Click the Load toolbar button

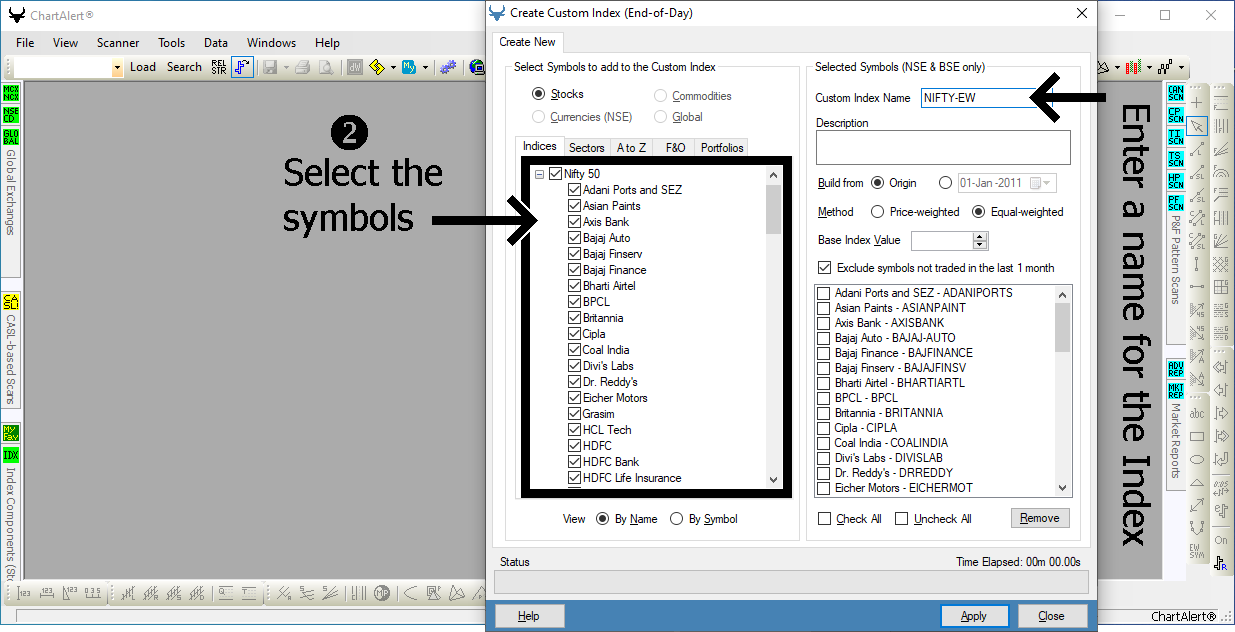pos(143,67)
